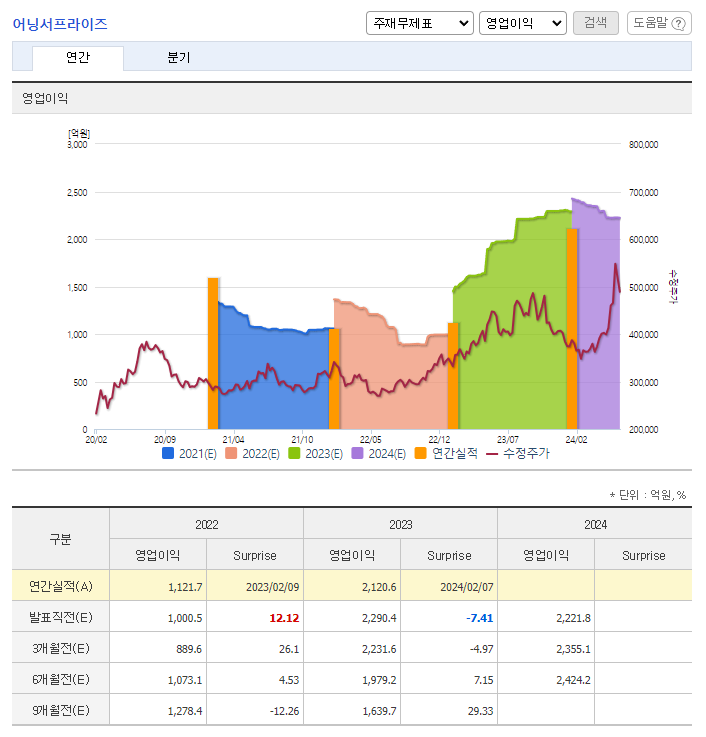The height and width of the screenshot is (737, 706).
Task: Click the 1,121.7 value cell
Action: [158, 586]
